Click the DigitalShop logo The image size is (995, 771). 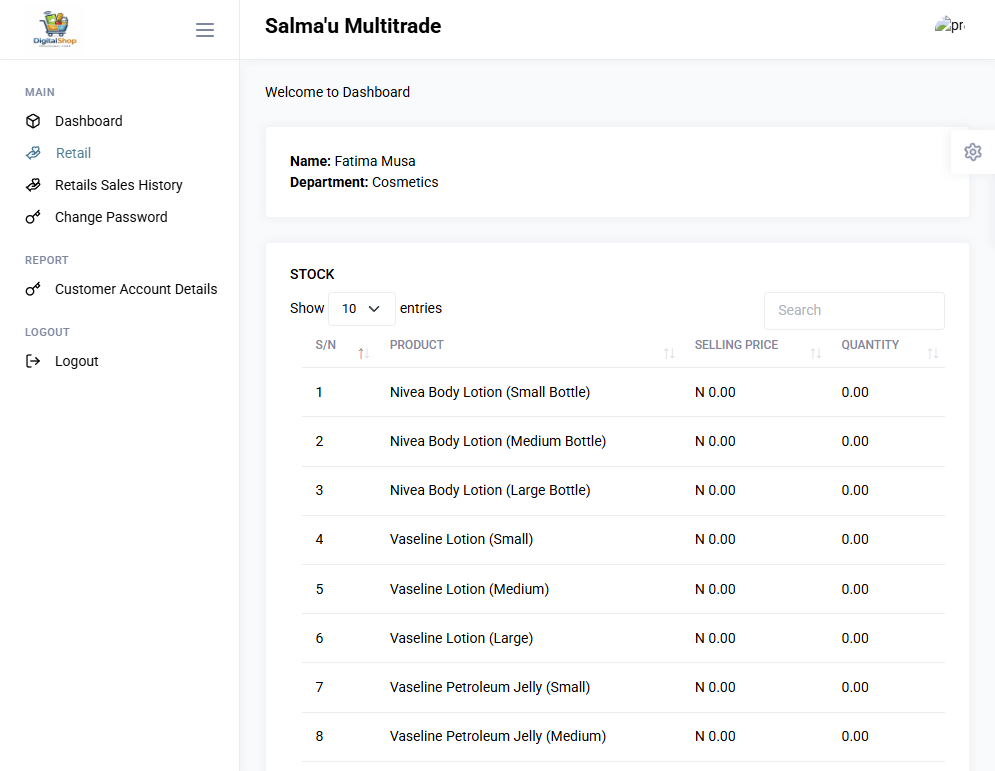(x=55, y=29)
